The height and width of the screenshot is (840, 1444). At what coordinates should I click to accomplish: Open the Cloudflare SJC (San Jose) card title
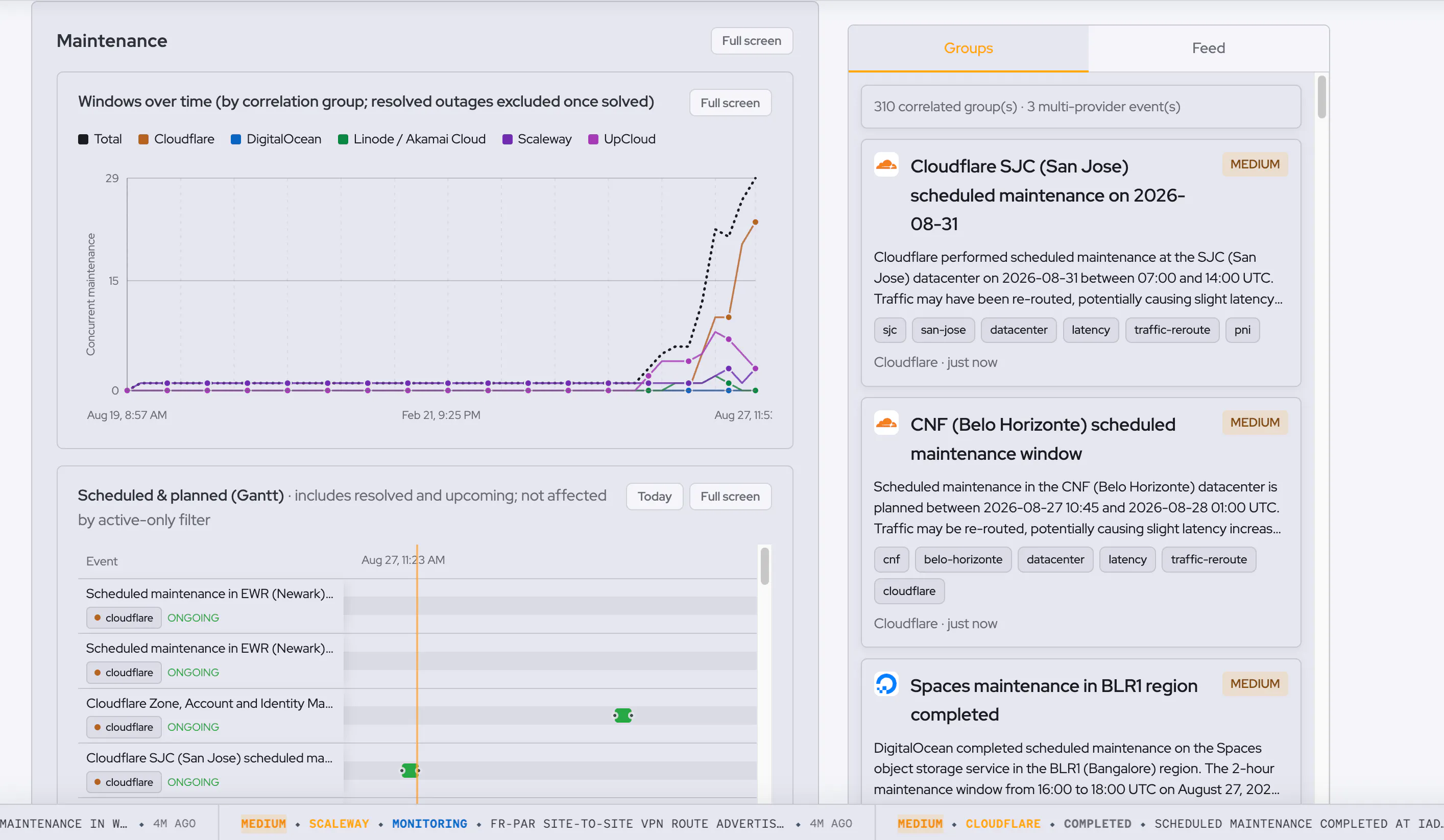click(1047, 194)
